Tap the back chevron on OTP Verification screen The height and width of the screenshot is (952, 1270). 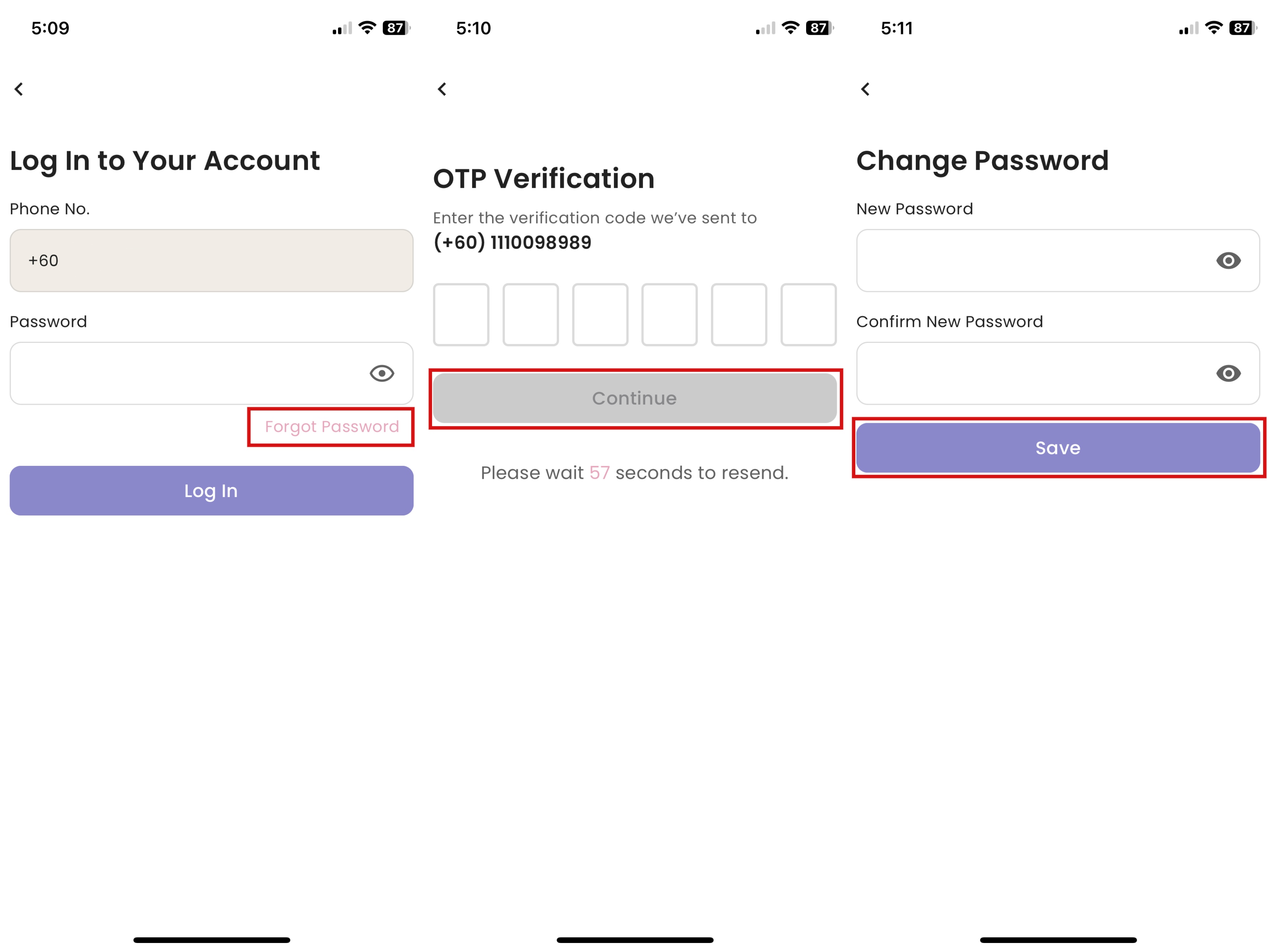coord(443,89)
